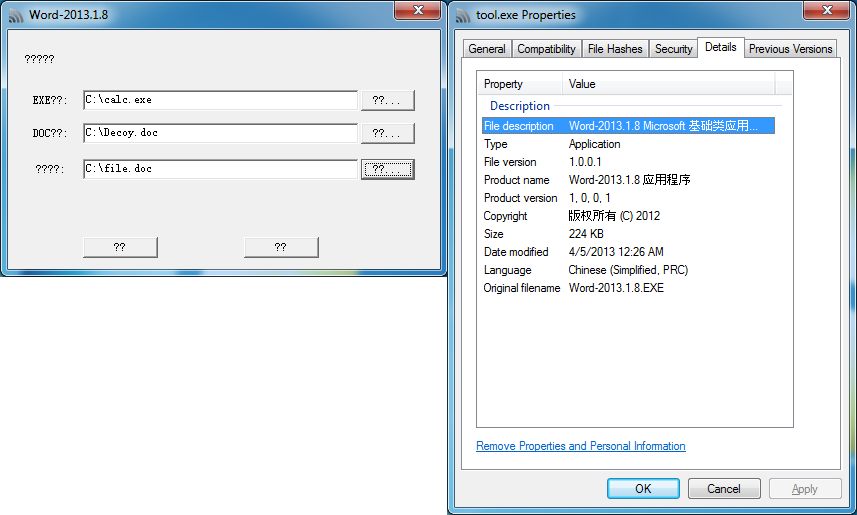Confirm with the OK button

pyautogui.click(x=643, y=489)
